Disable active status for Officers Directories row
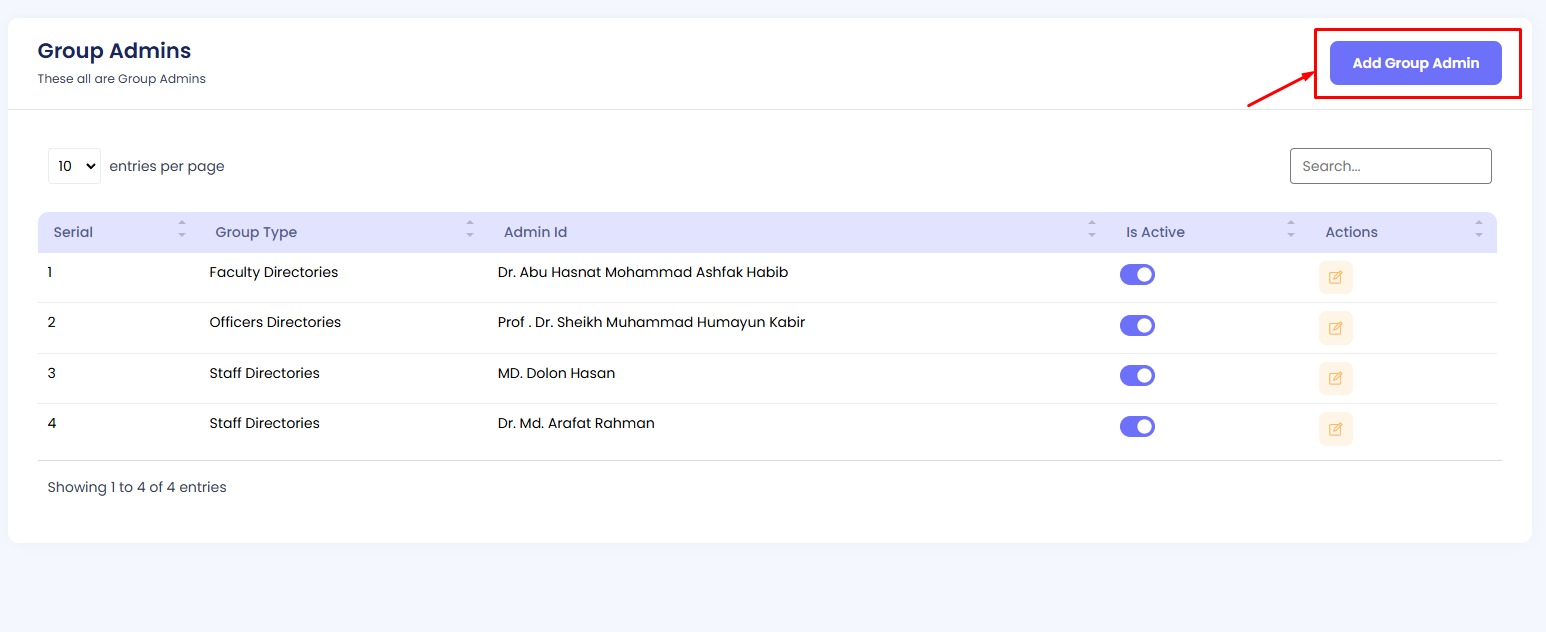This screenshot has width=1546, height=632. [x=1137, y=325]
